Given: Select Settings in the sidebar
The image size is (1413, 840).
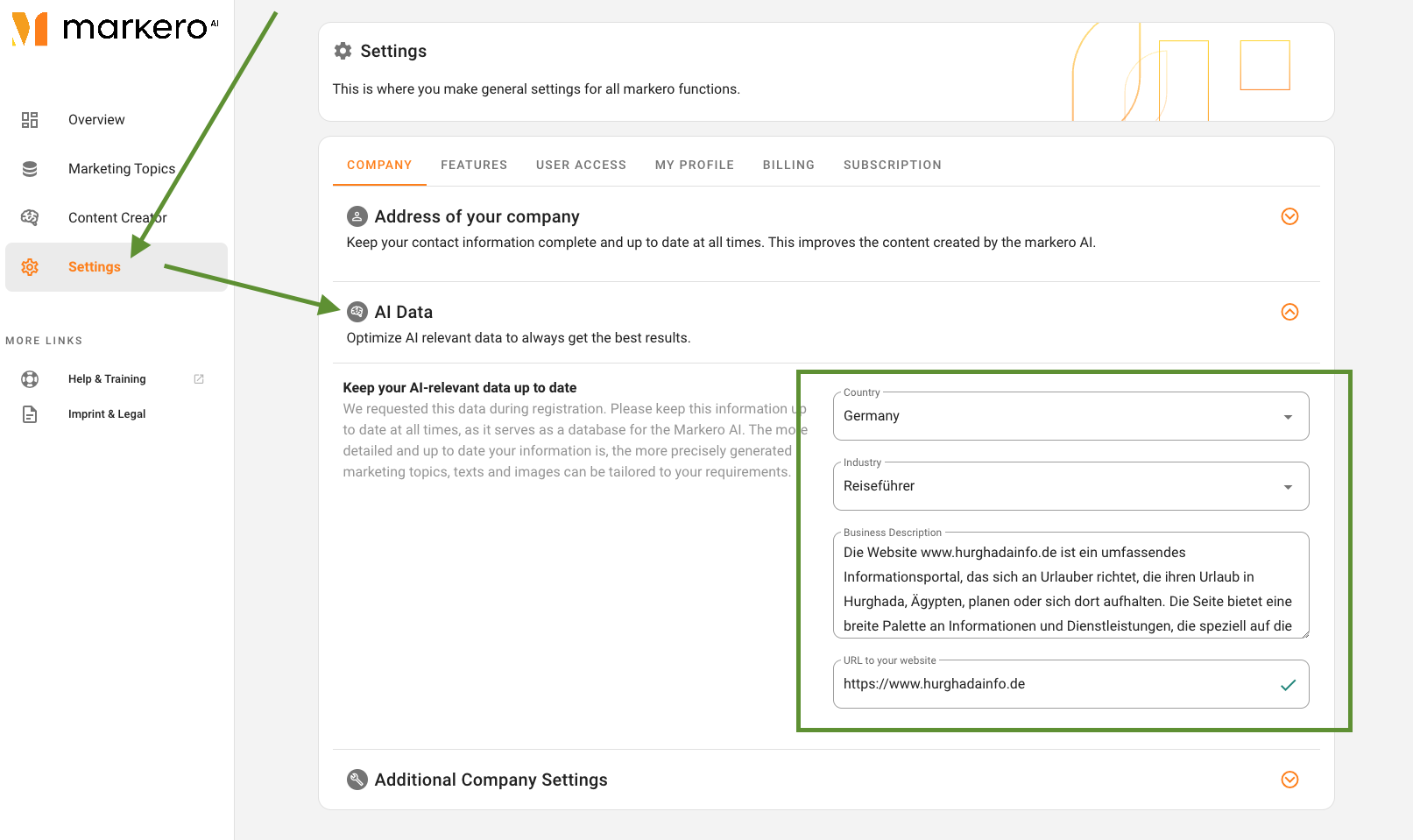Looking at the screenshot, I should [117, 267].
